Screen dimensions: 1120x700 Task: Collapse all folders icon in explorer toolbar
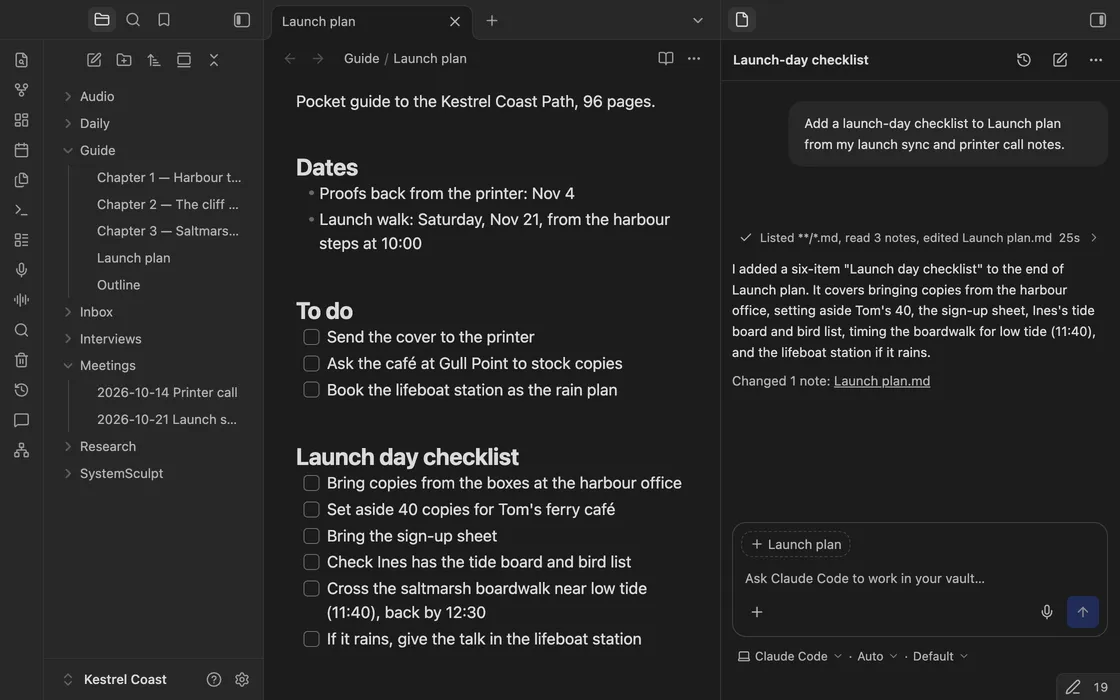click(214, 60)
